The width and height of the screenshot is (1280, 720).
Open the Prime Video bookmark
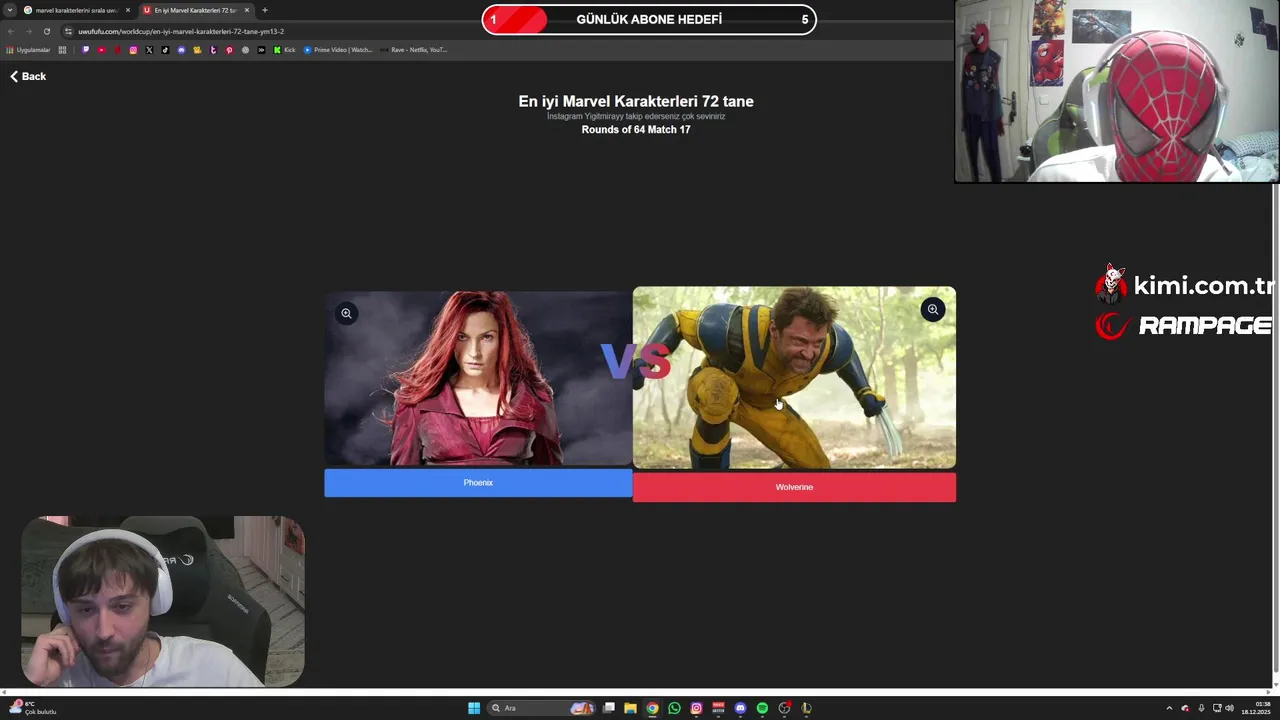click(x=338, y=50)
